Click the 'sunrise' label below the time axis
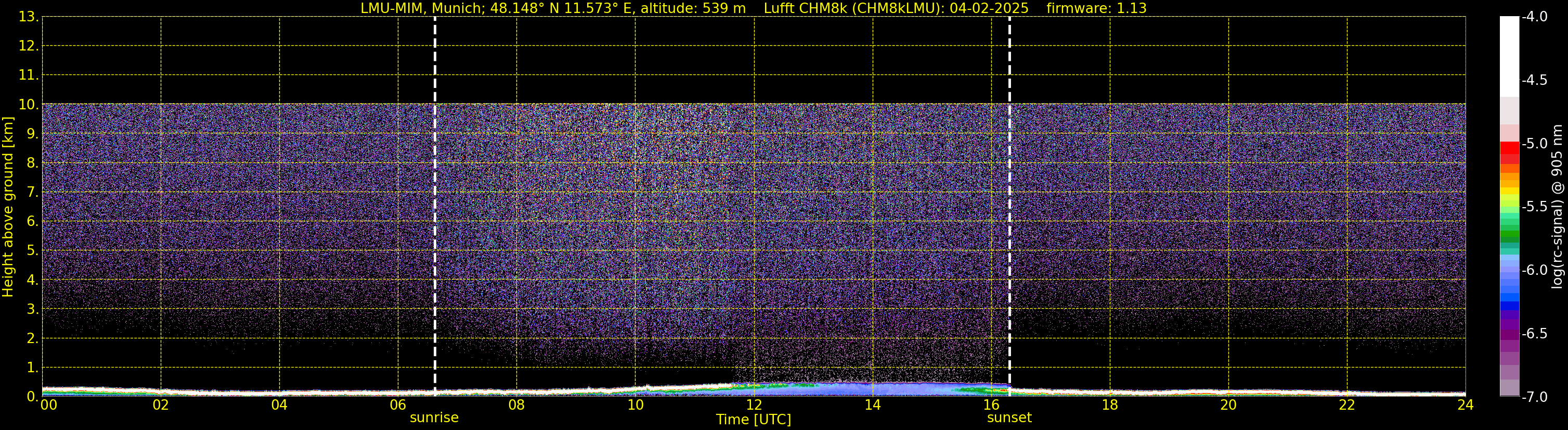Viewport: 1568px width, 430px height. click(x=434, y=418)
